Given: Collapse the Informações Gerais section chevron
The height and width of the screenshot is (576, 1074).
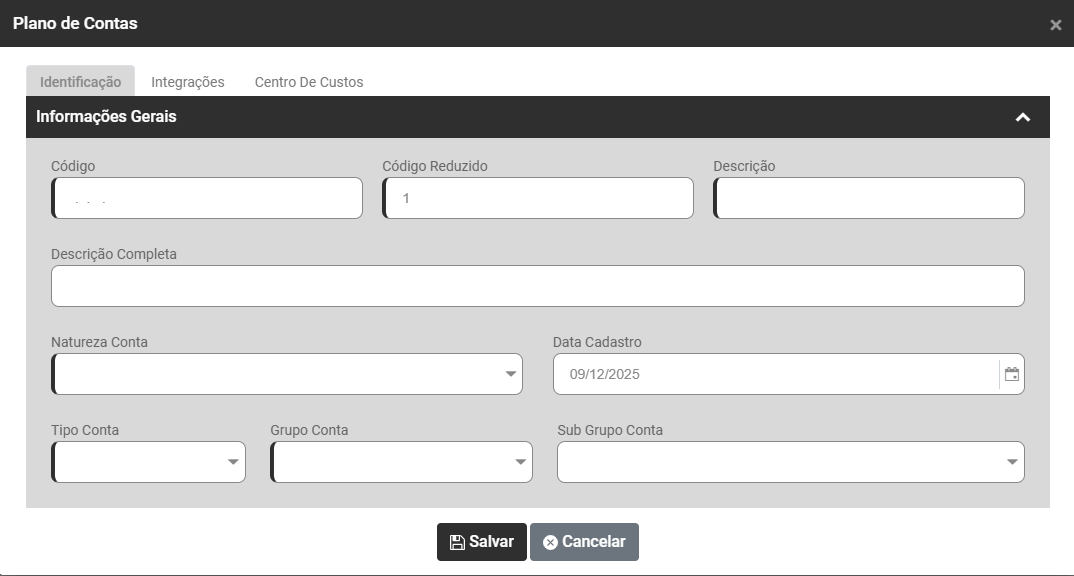Looking at the screenshot, I should (x=1022, y=117).
